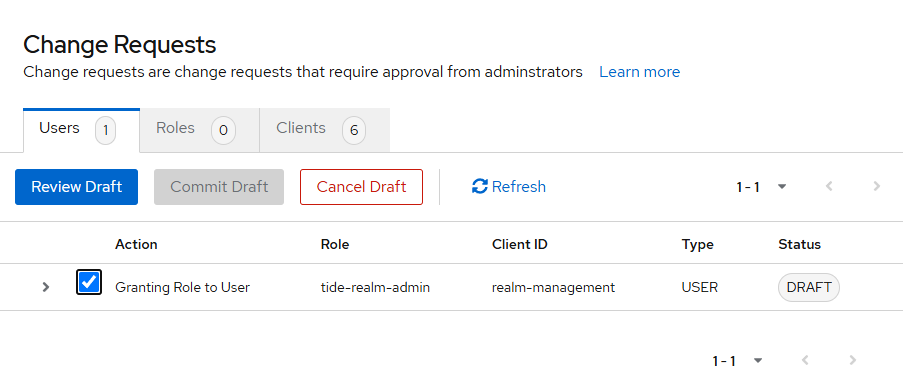The height and width of the screenshot is (386, 903).
Task: Click the Cancel Draft button
Action: (362, 187)
